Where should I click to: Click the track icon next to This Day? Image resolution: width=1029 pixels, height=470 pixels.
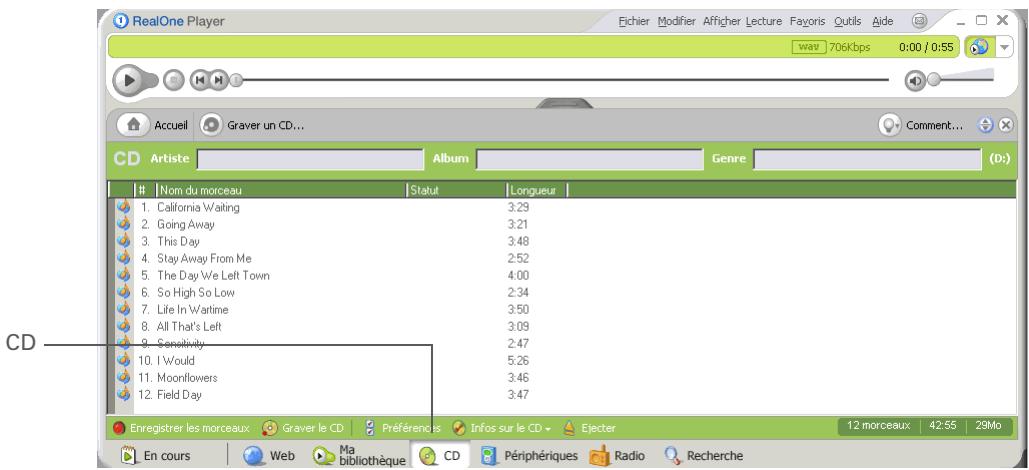click(x=123, y=241)
